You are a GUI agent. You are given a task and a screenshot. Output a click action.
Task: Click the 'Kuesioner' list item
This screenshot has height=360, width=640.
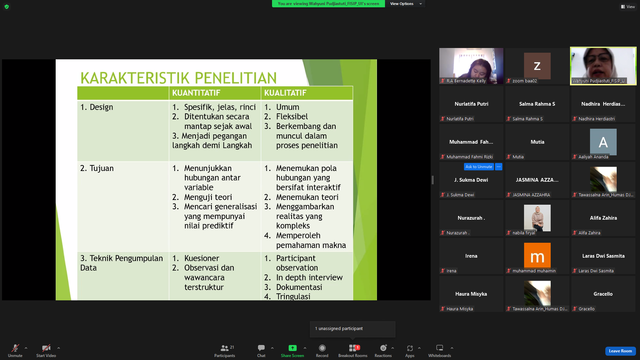[x=202, y=258]
